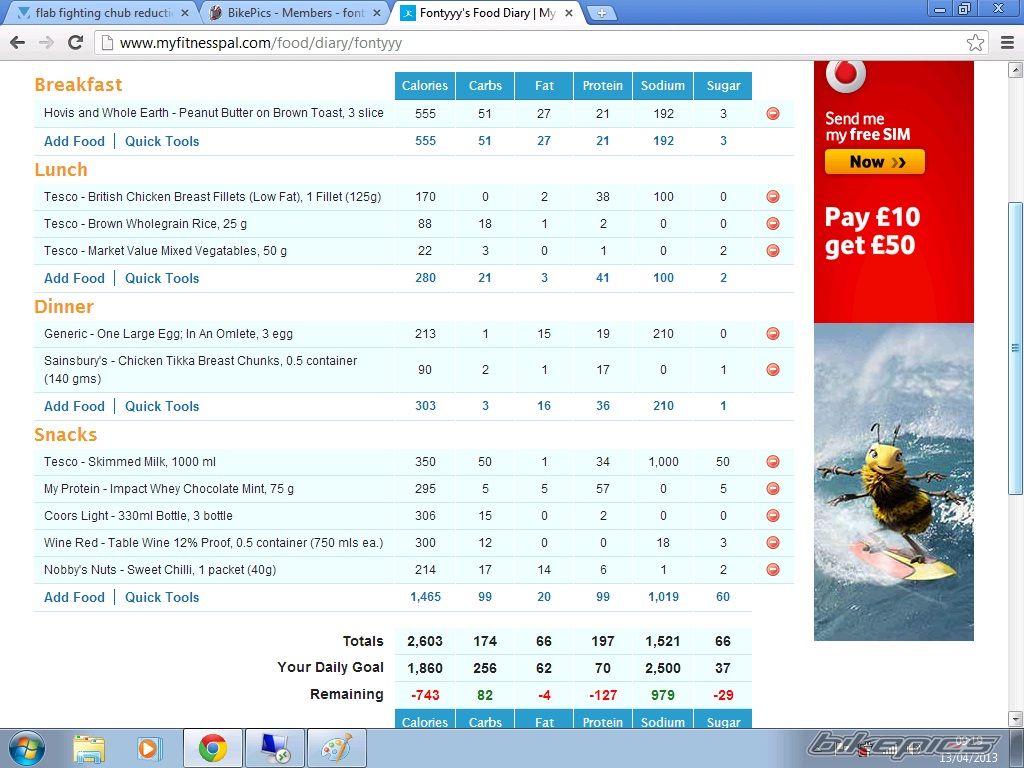Open Quick Tools under Lunch
Image resolution: width=1024 pixels, height=768 pixels.
coord(162,278)
